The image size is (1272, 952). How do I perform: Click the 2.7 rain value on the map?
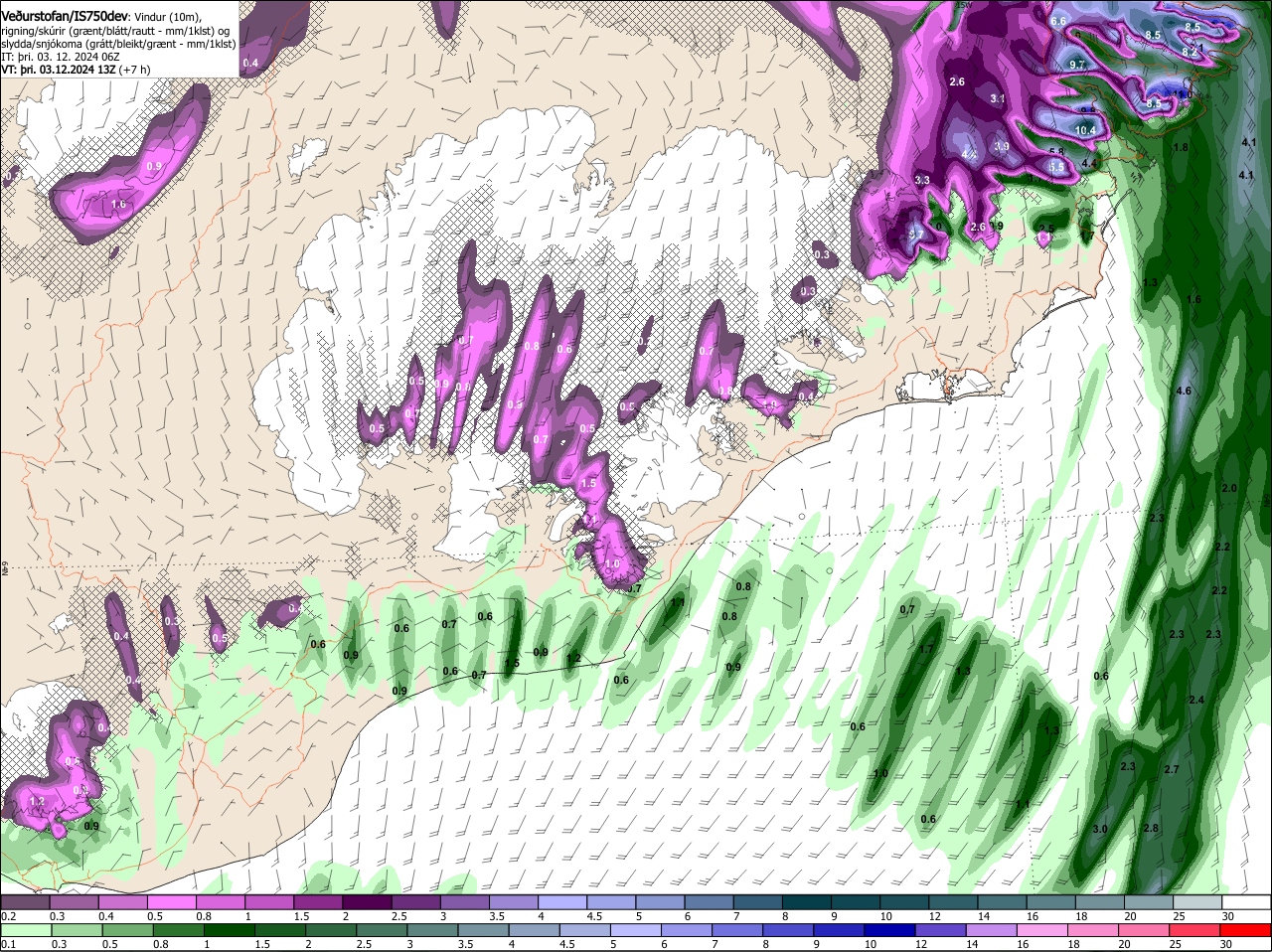pos(1171,770)
